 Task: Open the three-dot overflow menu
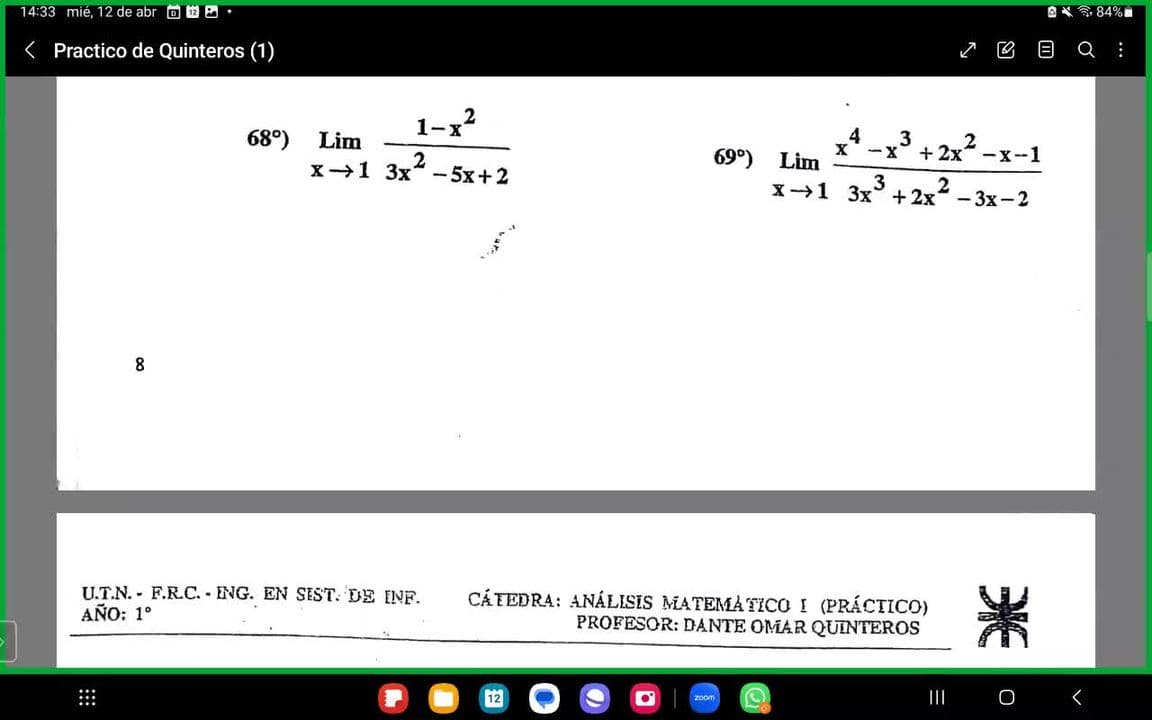pos(1121,50)
